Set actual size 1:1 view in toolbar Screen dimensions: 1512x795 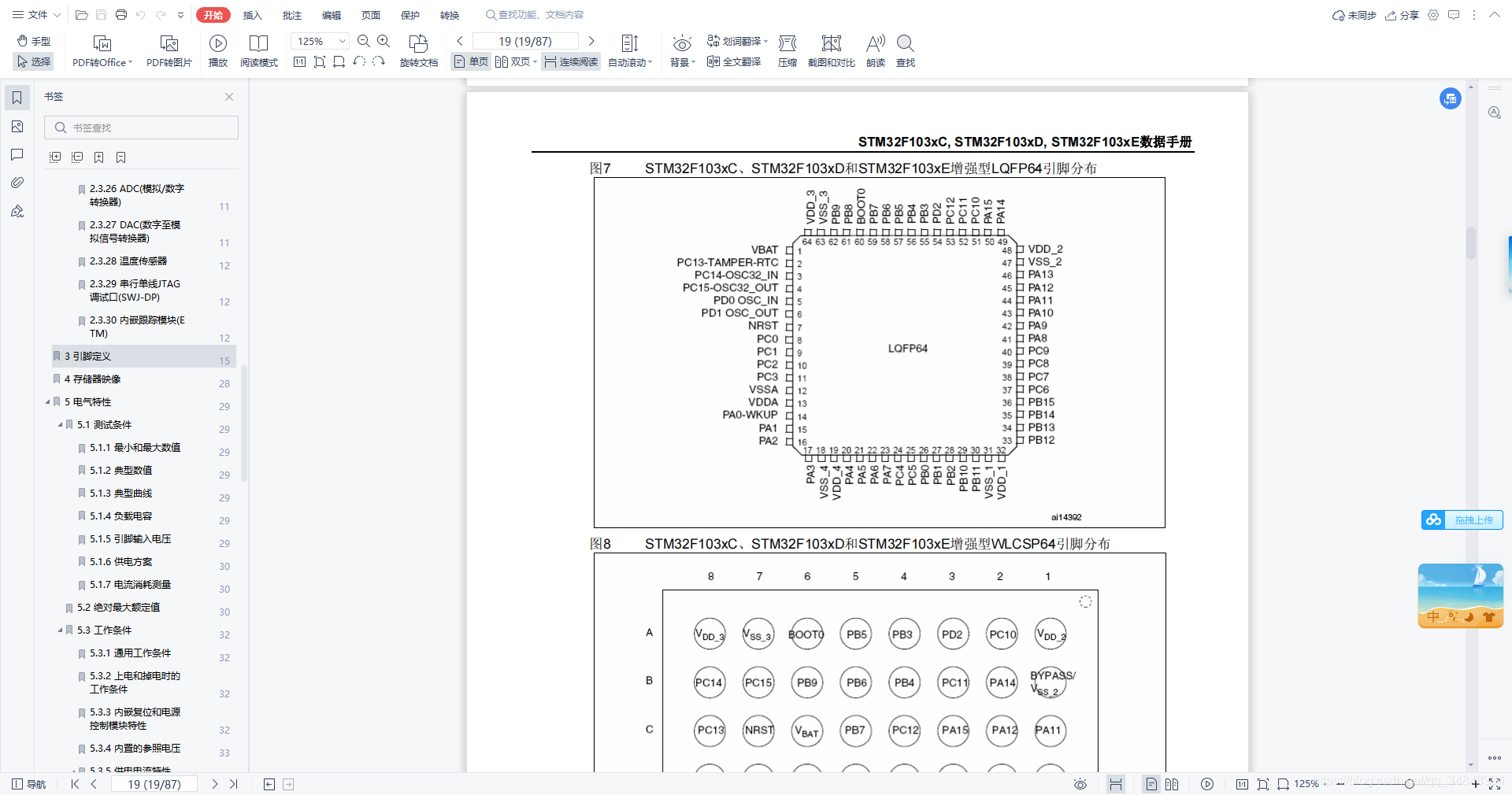[299, 62]
